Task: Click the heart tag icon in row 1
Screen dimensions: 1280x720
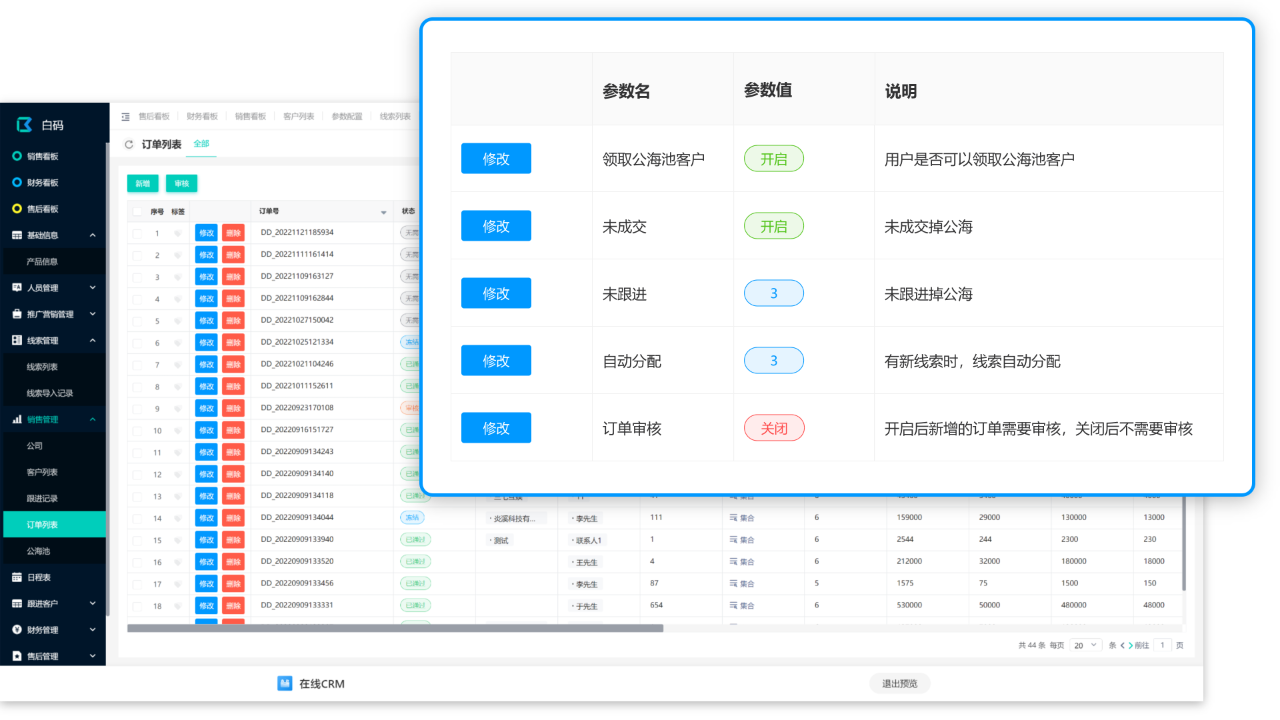Action: (178, 233)
